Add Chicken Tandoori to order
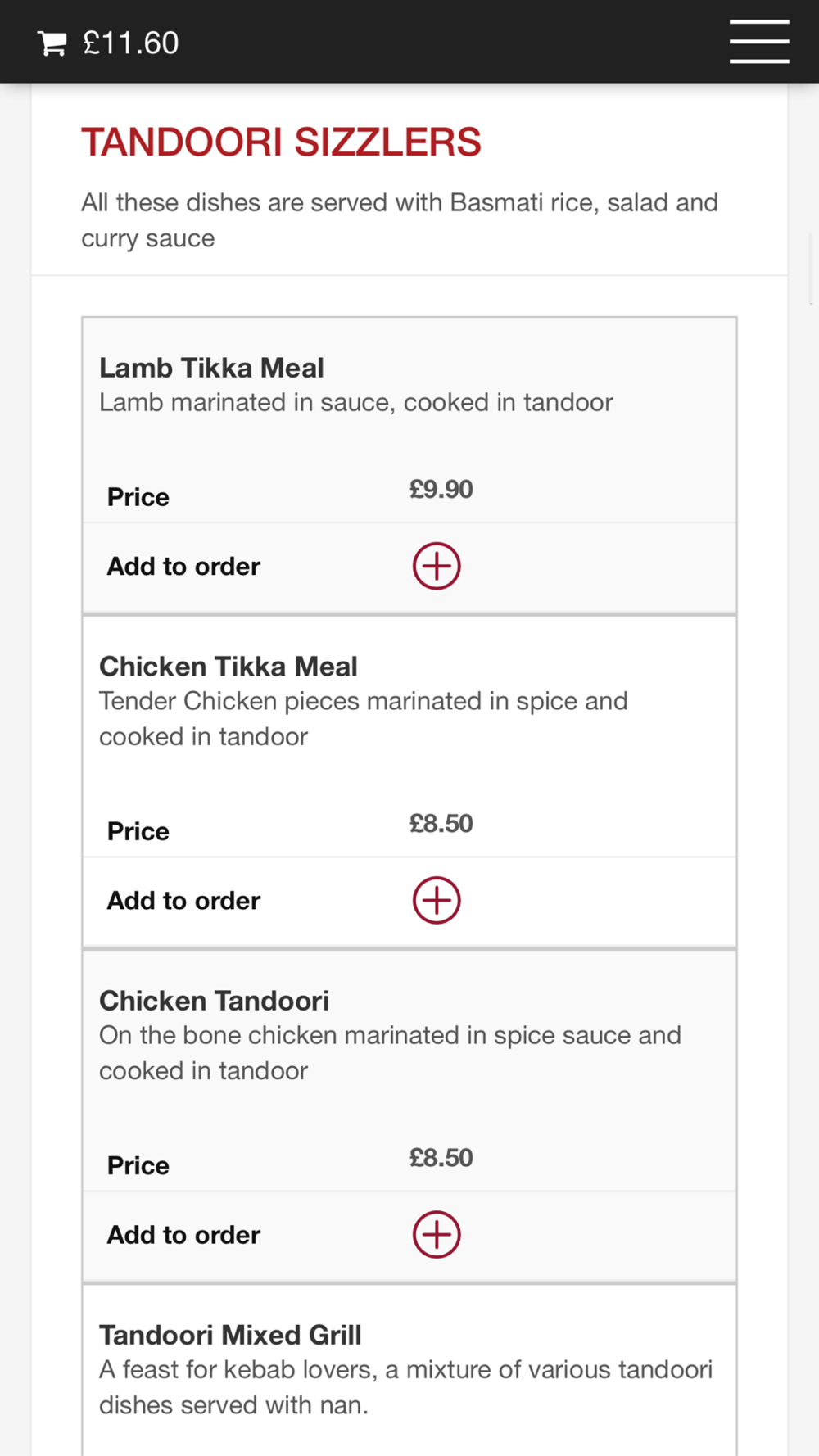This screenshot has width=819, height=1456. (437, 1234)
